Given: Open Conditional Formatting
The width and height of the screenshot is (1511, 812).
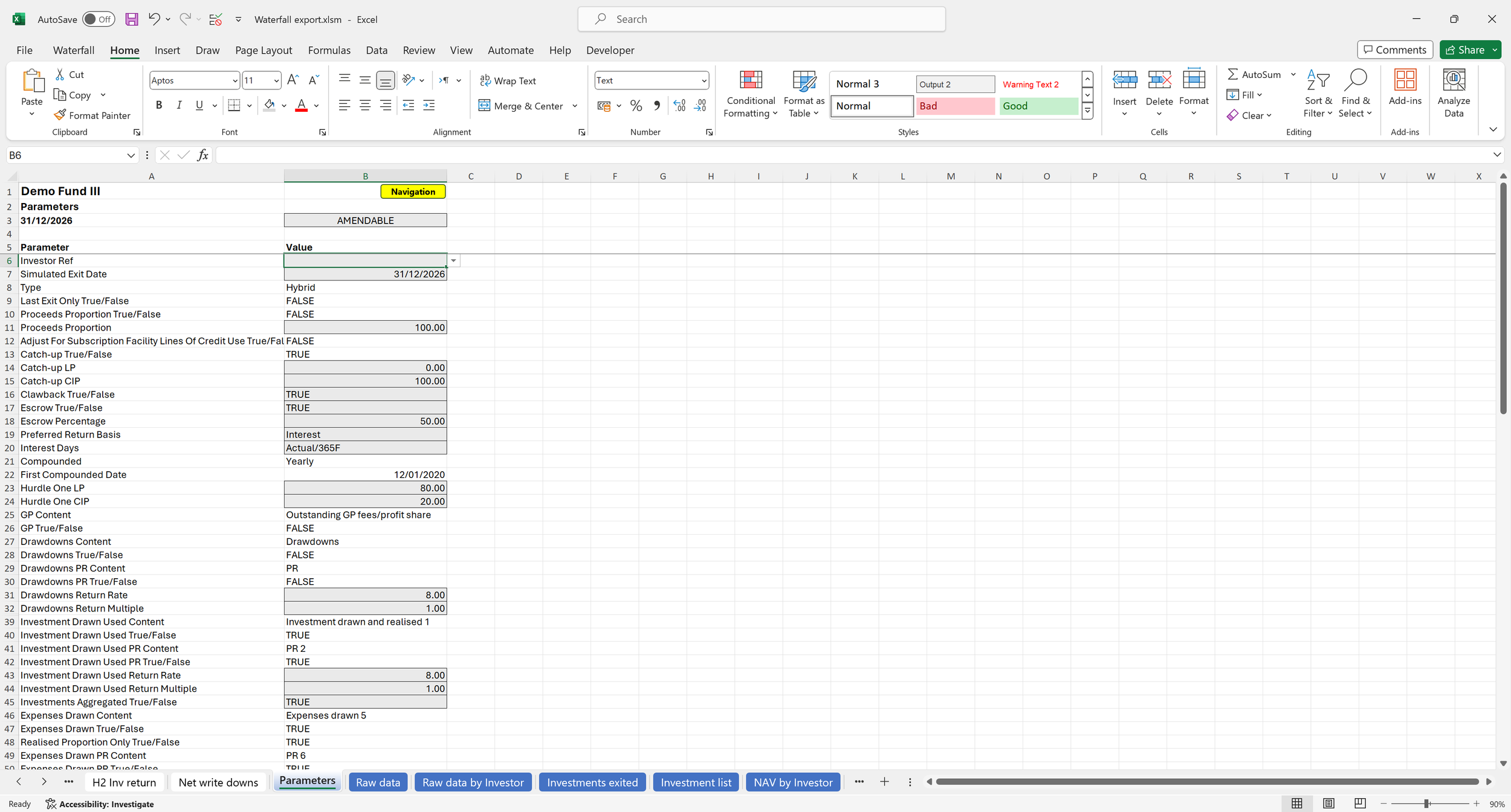Looking at the screenshot, I should pos(751,94).
